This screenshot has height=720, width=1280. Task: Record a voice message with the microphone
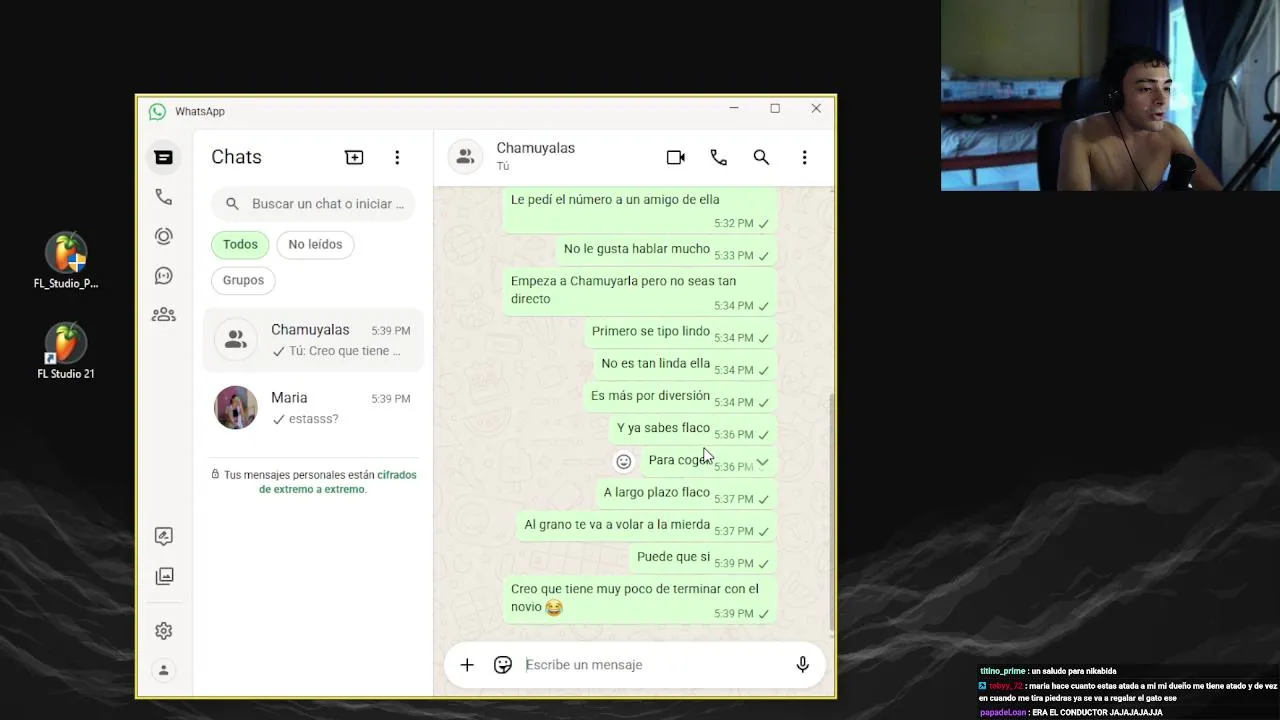click(x=802, y=664)
